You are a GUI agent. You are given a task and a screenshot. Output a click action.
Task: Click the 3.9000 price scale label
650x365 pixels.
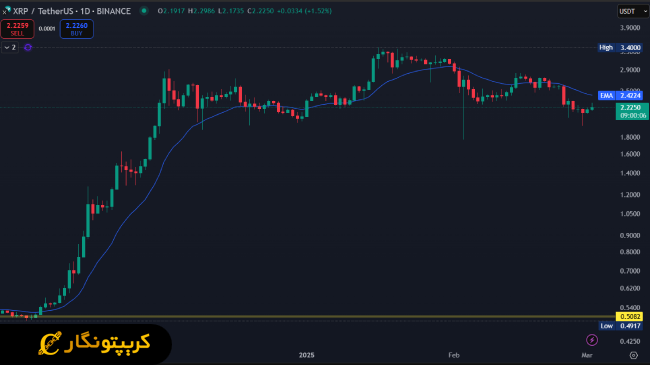[x=630, y=28]
